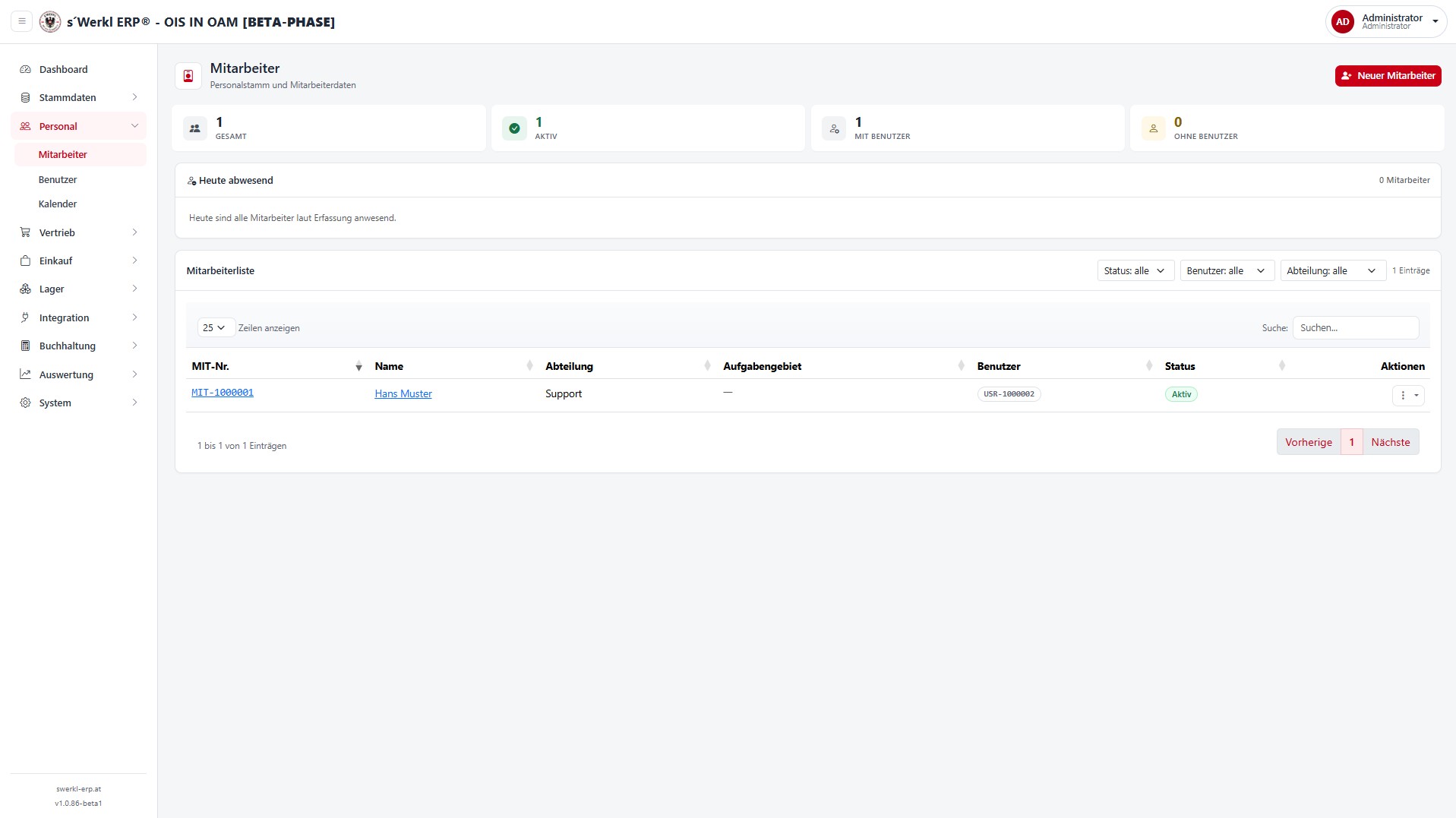Screen dimensions: 1456x818
Task: Click the Nächste pagination button
Action: click(x=1390, y=442)
